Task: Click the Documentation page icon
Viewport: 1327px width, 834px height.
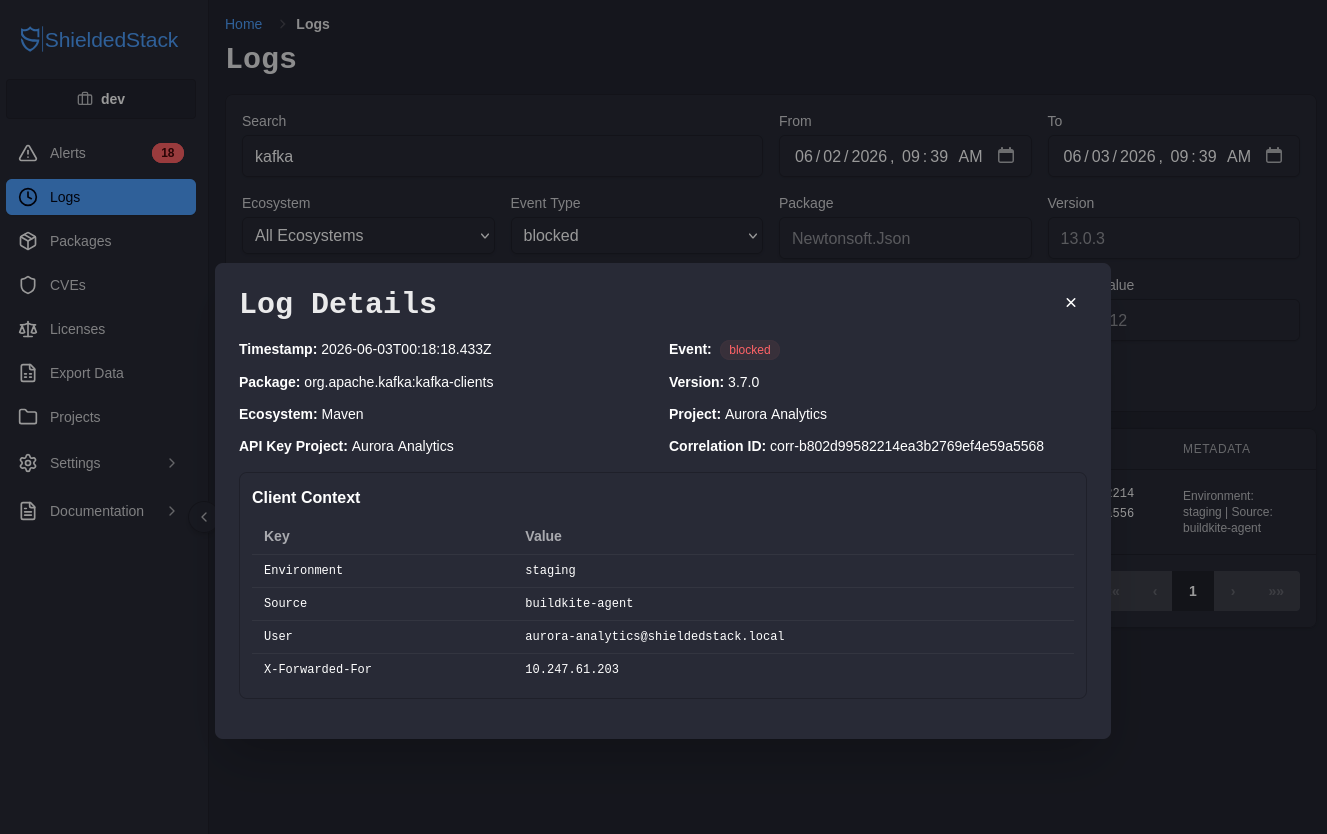Action: tap(28, 511)
